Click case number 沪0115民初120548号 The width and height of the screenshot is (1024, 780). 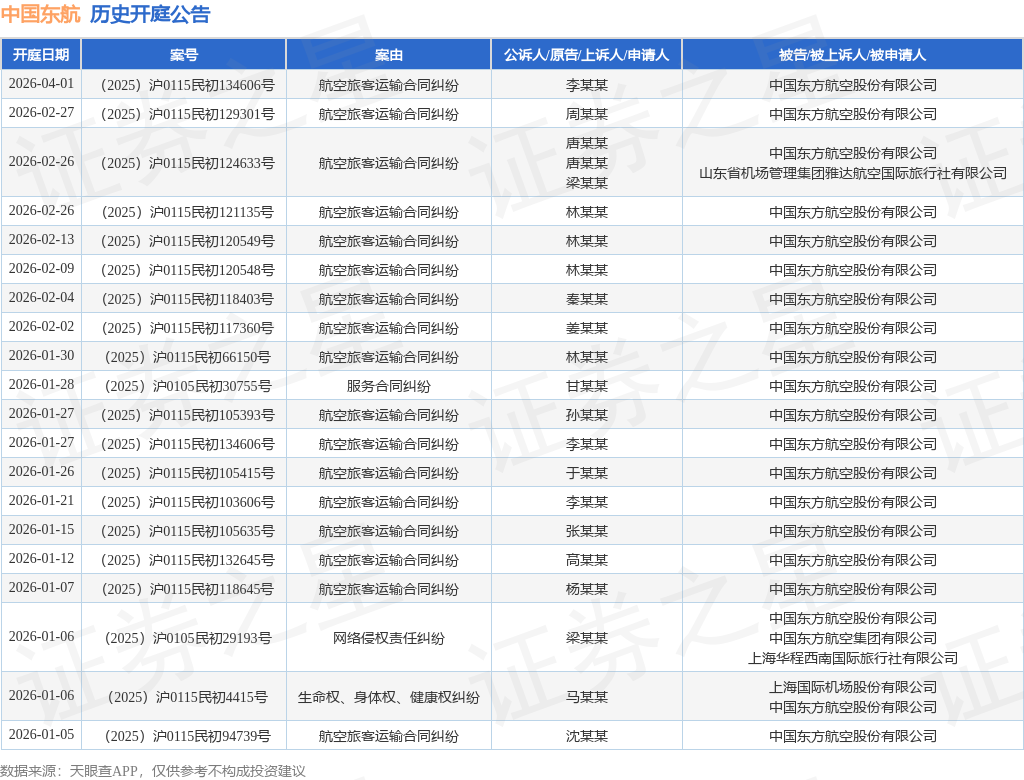pos(187,270)
